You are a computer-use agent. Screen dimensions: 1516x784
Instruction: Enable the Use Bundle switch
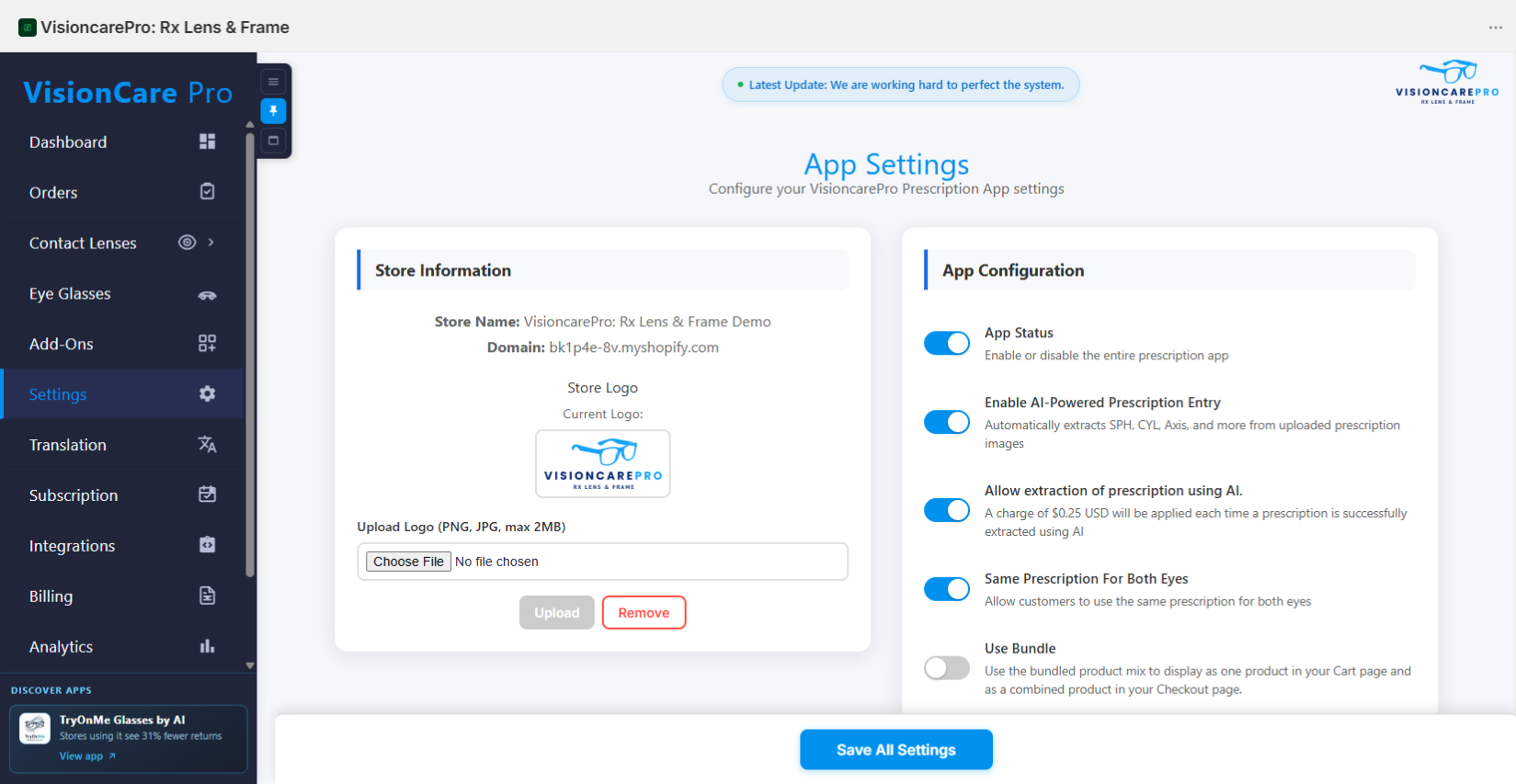[x=947, y=668]
